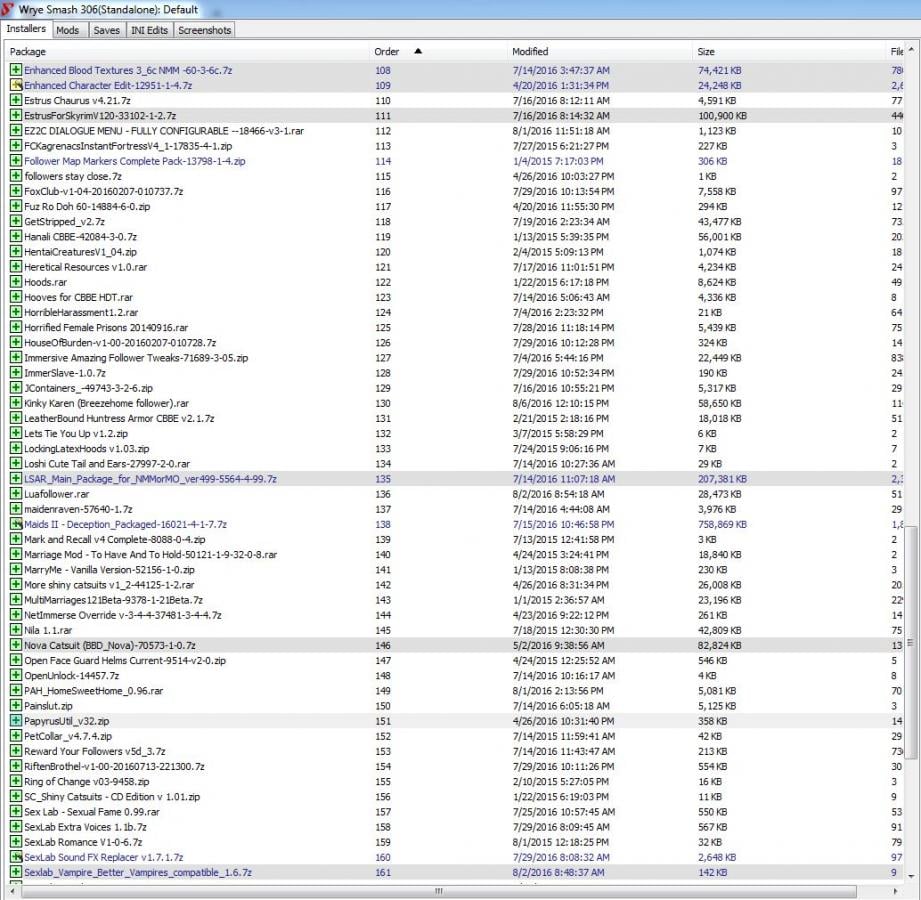Image resolution: width=921 pixels, height=900 pixels.
Task: Click modified date 8/6/2016 12:10:15 PM
Action: (x=560, y=403)
